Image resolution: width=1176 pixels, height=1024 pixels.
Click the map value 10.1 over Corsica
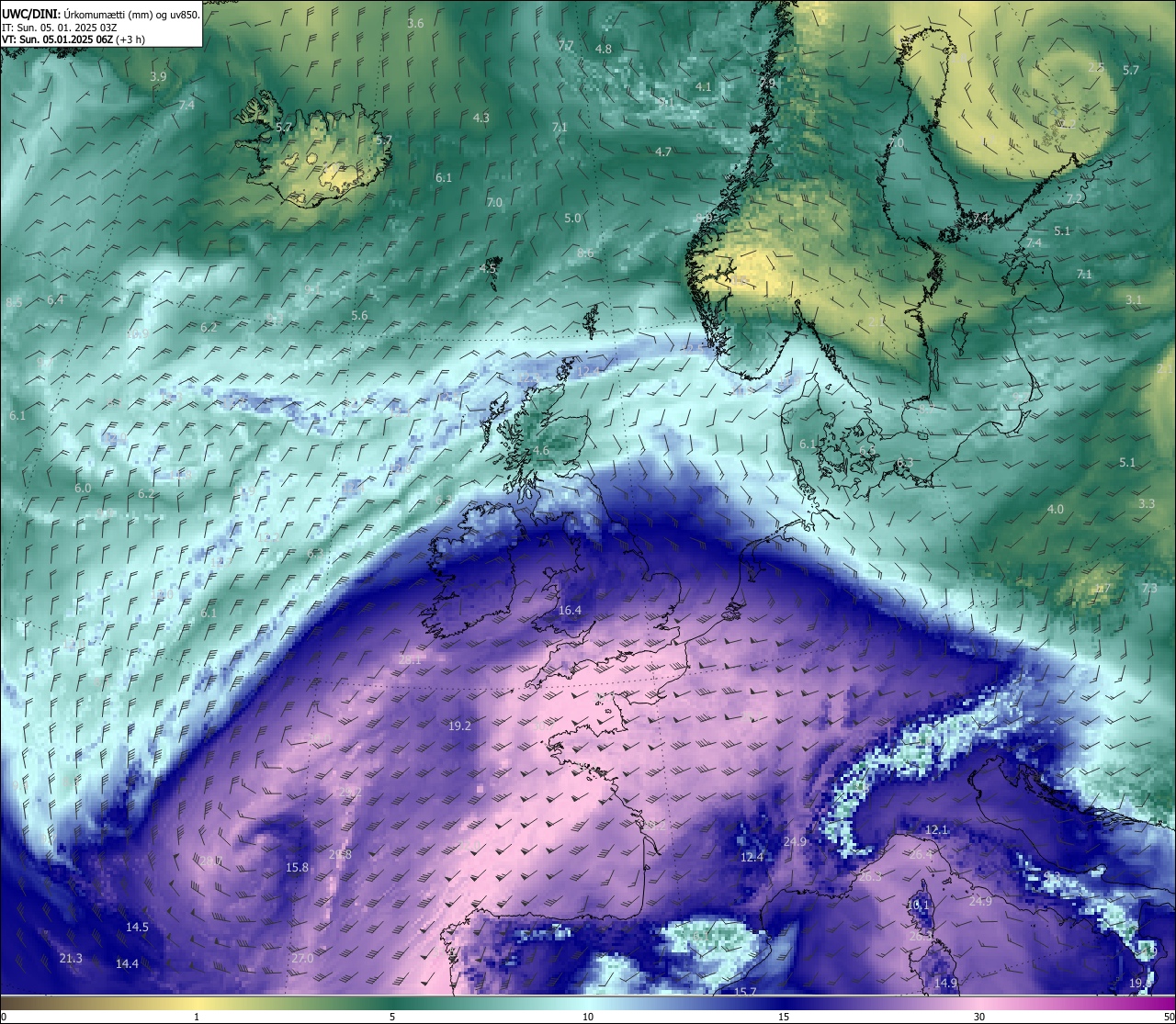918,906
